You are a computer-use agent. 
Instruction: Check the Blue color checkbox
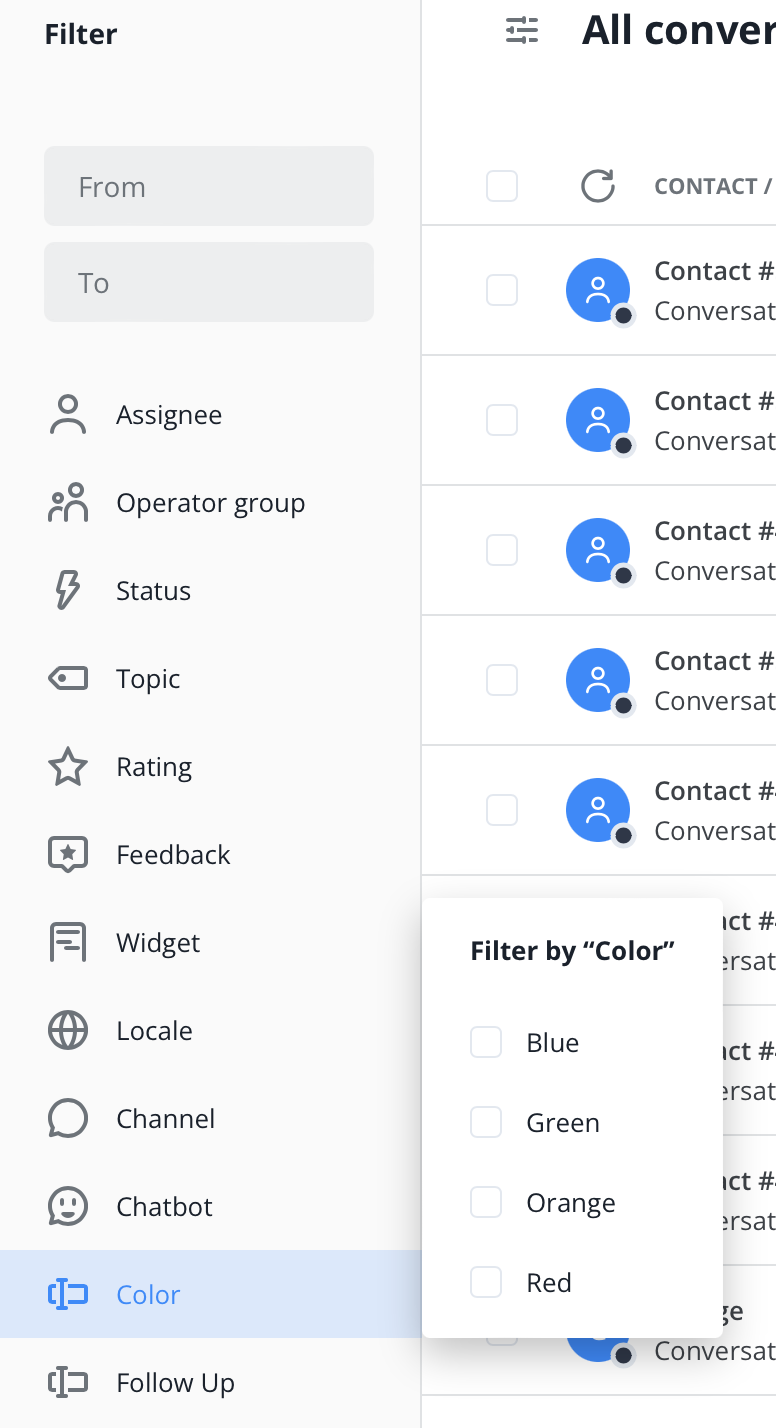[486, 1043]
